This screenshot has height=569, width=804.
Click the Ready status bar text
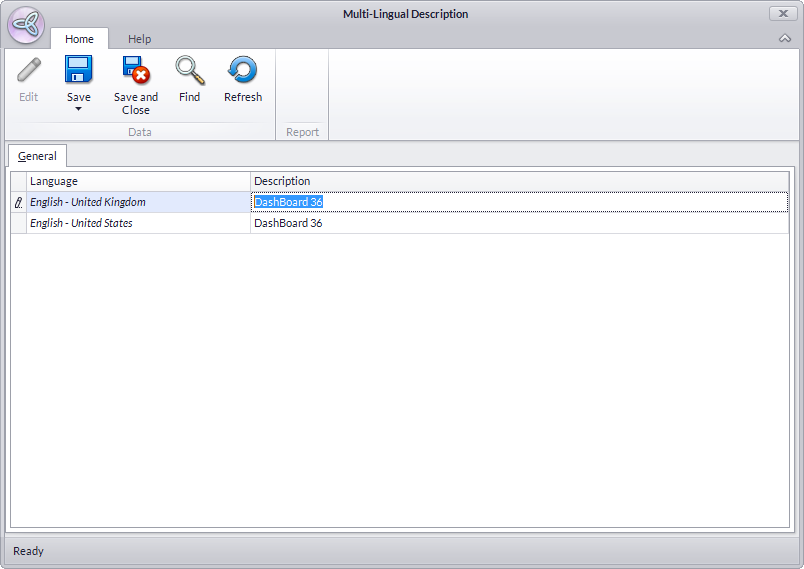pos(28,551)
